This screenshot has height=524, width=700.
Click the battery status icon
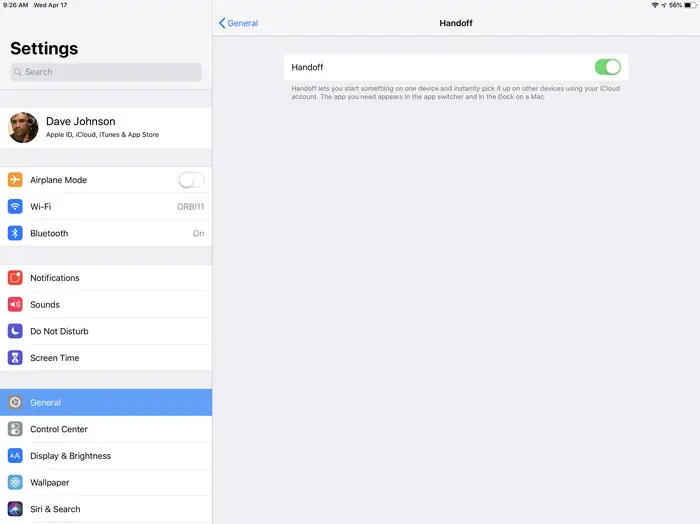(690, 5)
